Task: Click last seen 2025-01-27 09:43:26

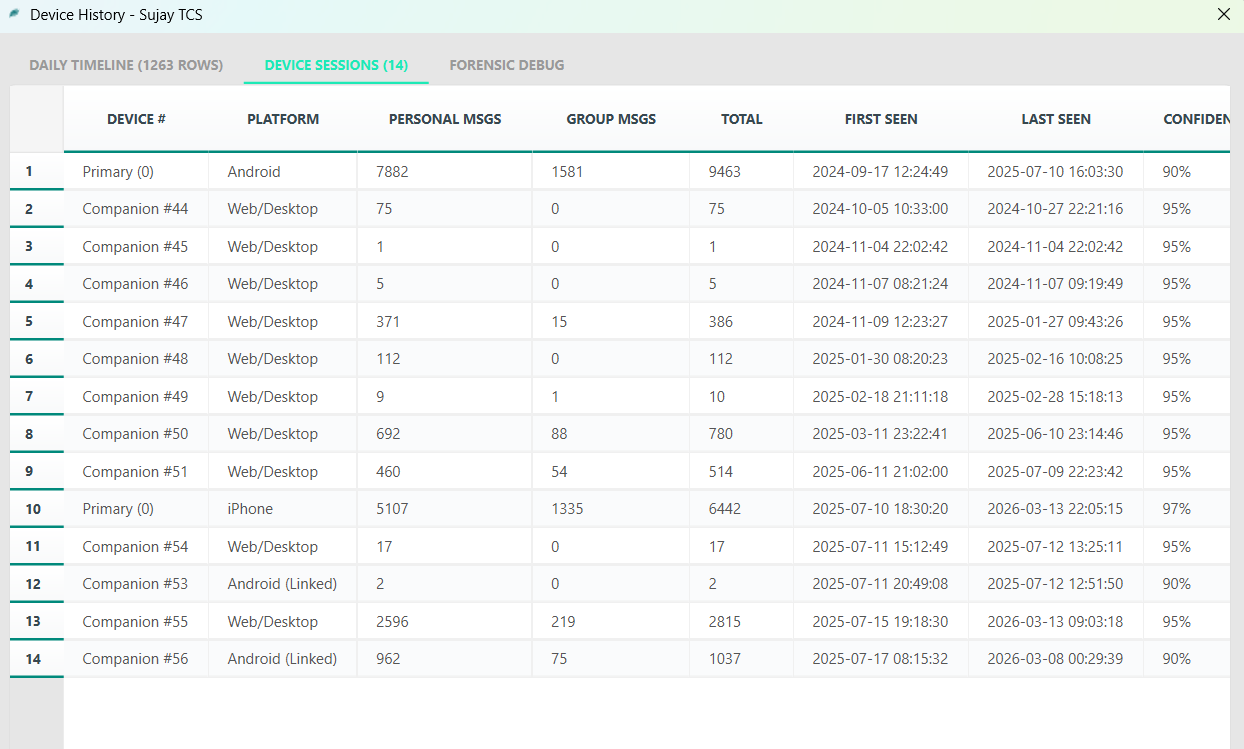Action: point(1056,322)
